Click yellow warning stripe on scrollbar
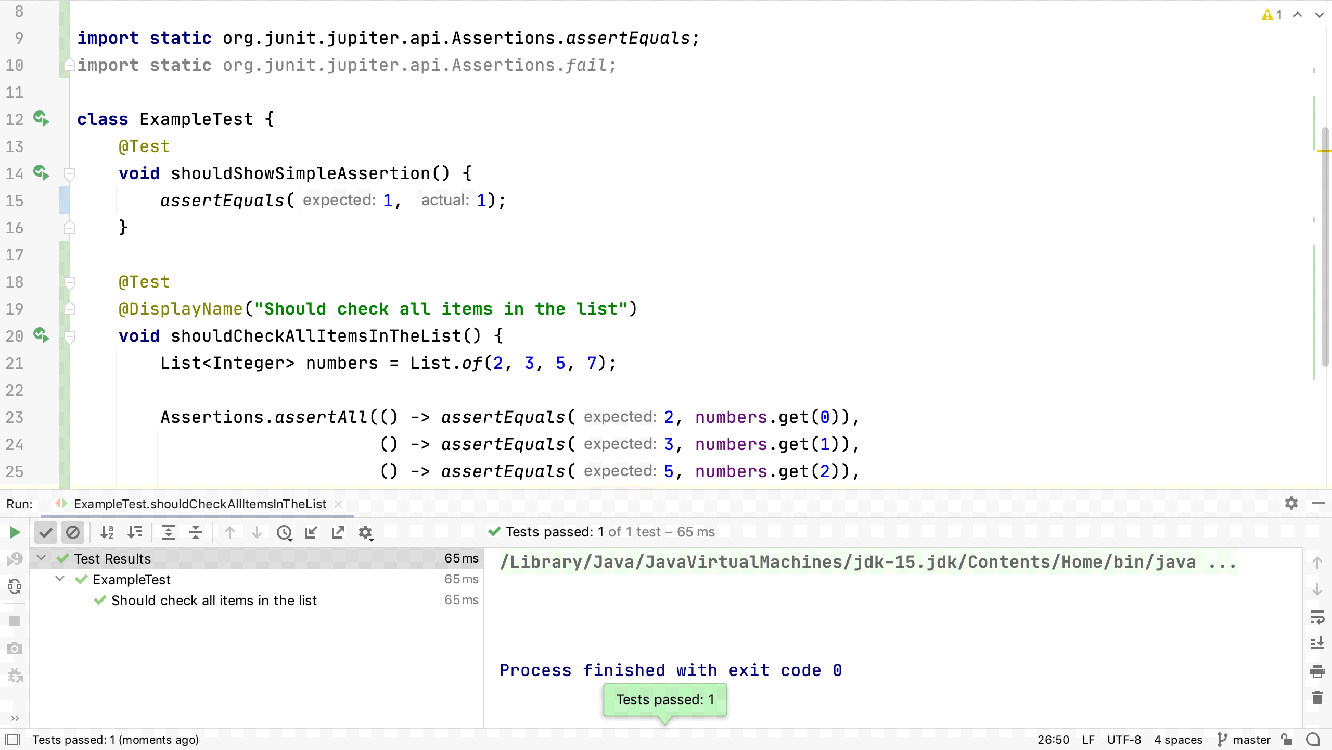 (x=1325, y=151)
